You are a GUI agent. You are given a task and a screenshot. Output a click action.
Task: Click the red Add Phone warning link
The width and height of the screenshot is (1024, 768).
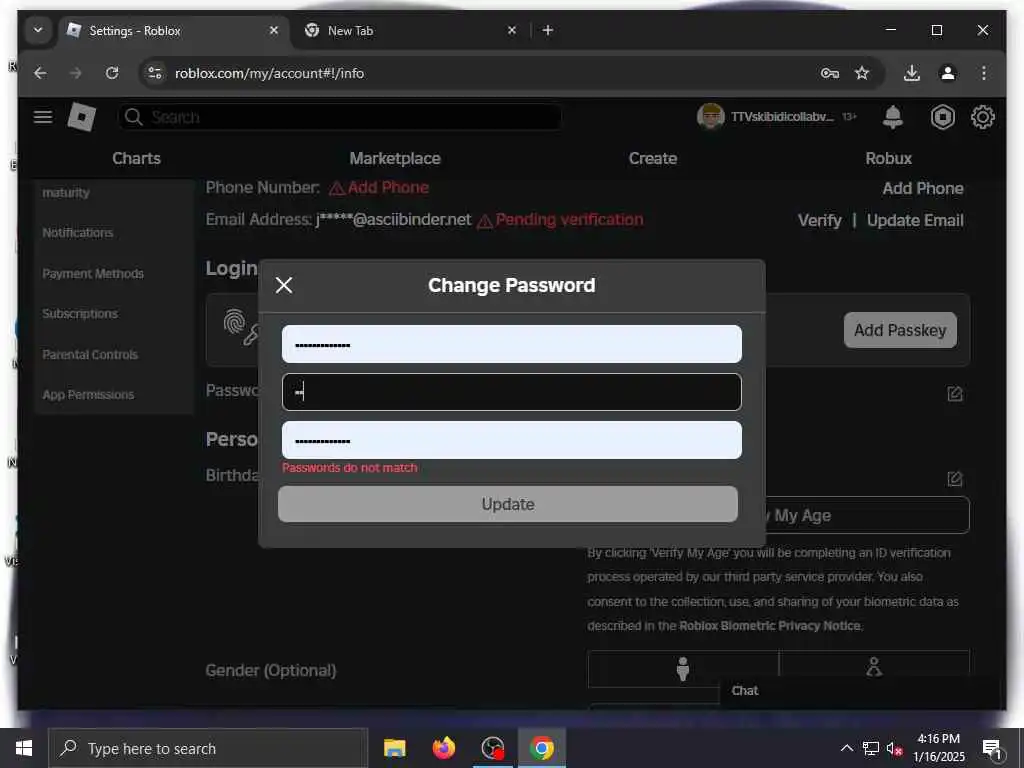coord(379,188)
